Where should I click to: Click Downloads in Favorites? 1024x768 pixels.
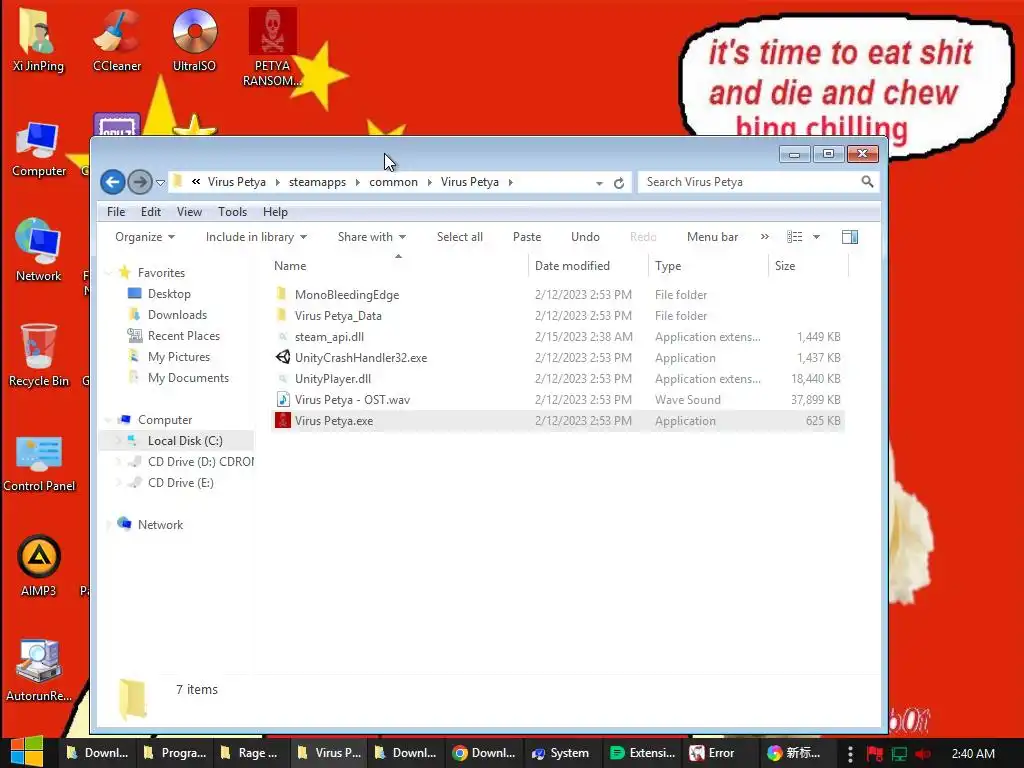pyautogui.click(x=177, y=315)
